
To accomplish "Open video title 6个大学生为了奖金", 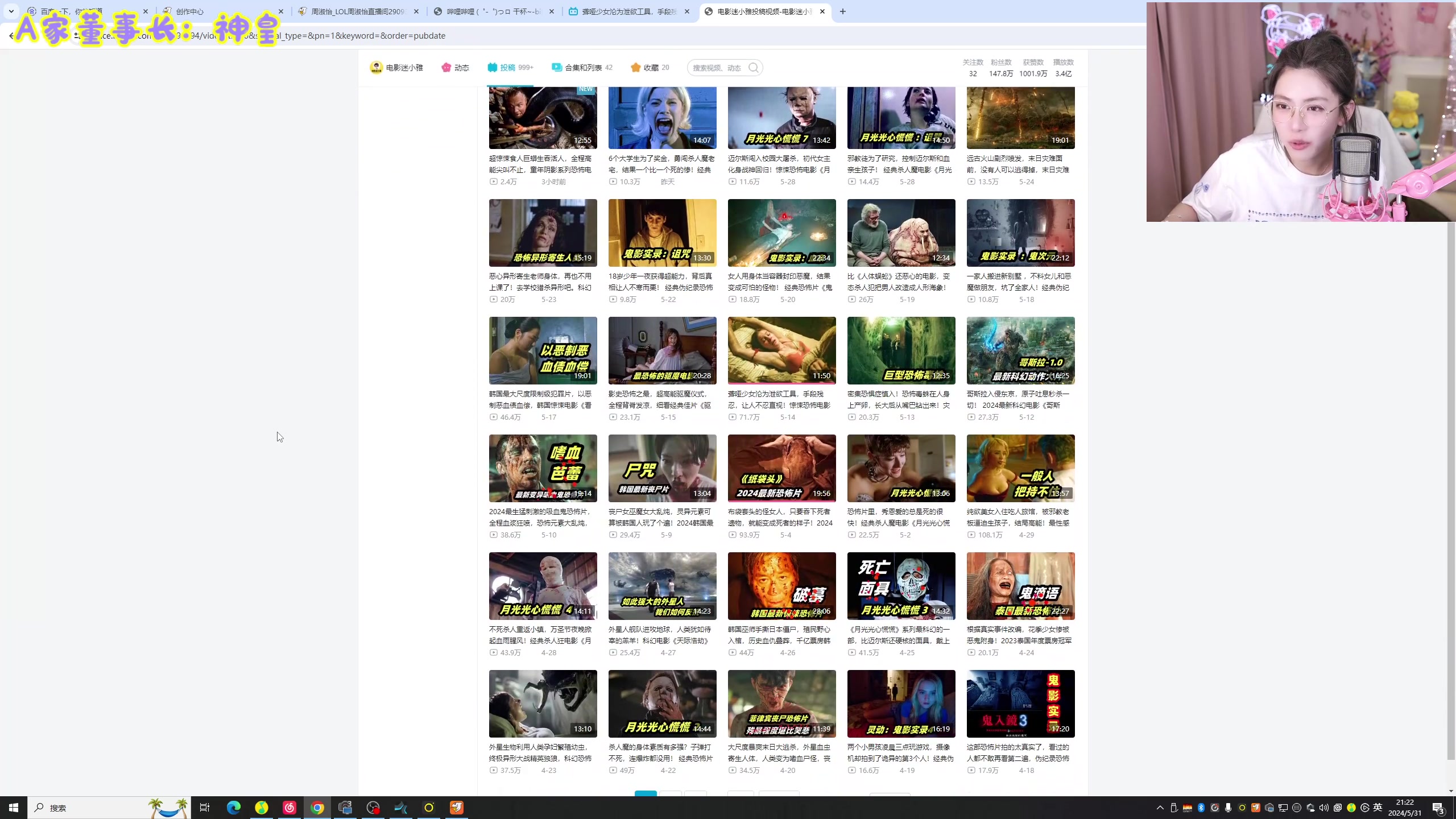I will click(661, 164).
